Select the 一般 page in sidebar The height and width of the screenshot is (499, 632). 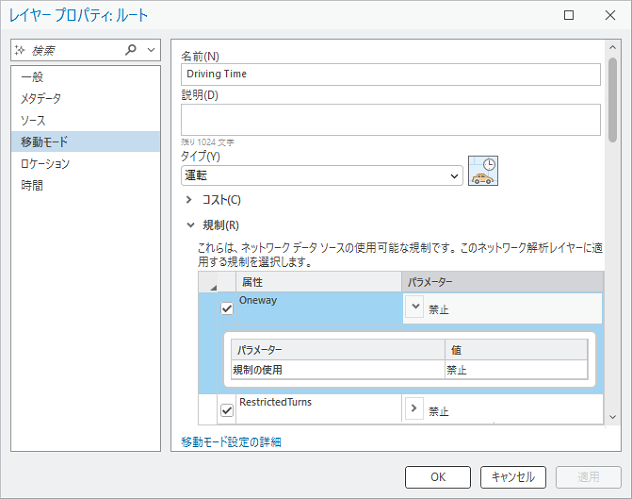tap(32, 77)
